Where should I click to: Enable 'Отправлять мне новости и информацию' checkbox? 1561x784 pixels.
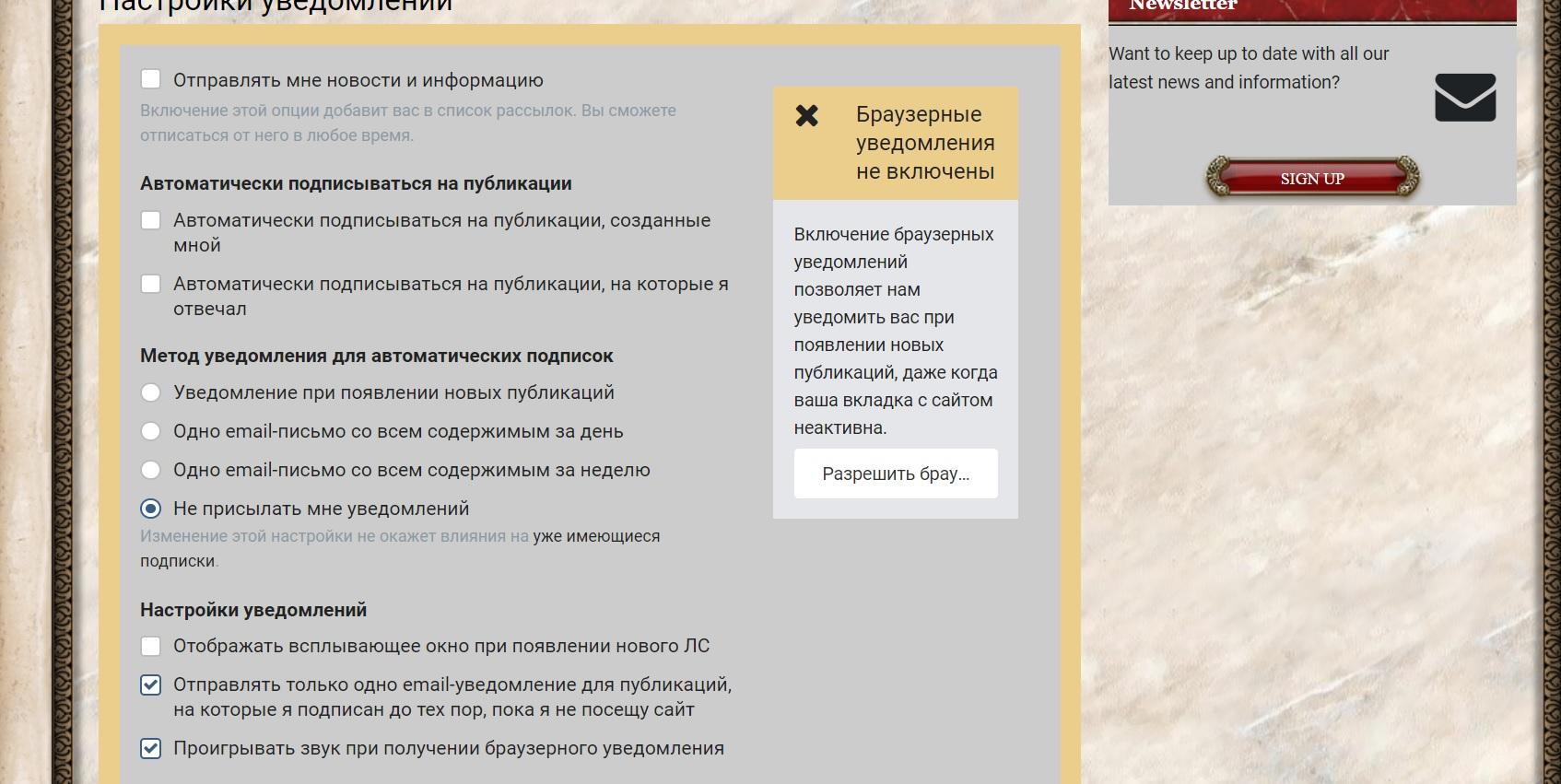point(151,80)
